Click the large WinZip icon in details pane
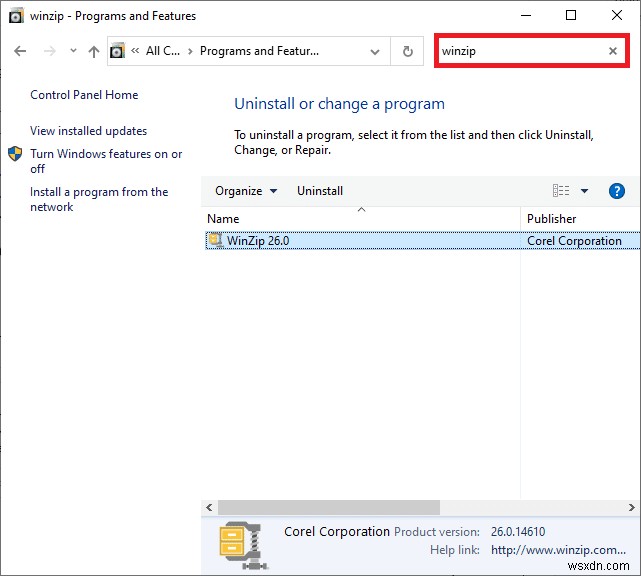The image size is (641, 576). tap(243, 545)
